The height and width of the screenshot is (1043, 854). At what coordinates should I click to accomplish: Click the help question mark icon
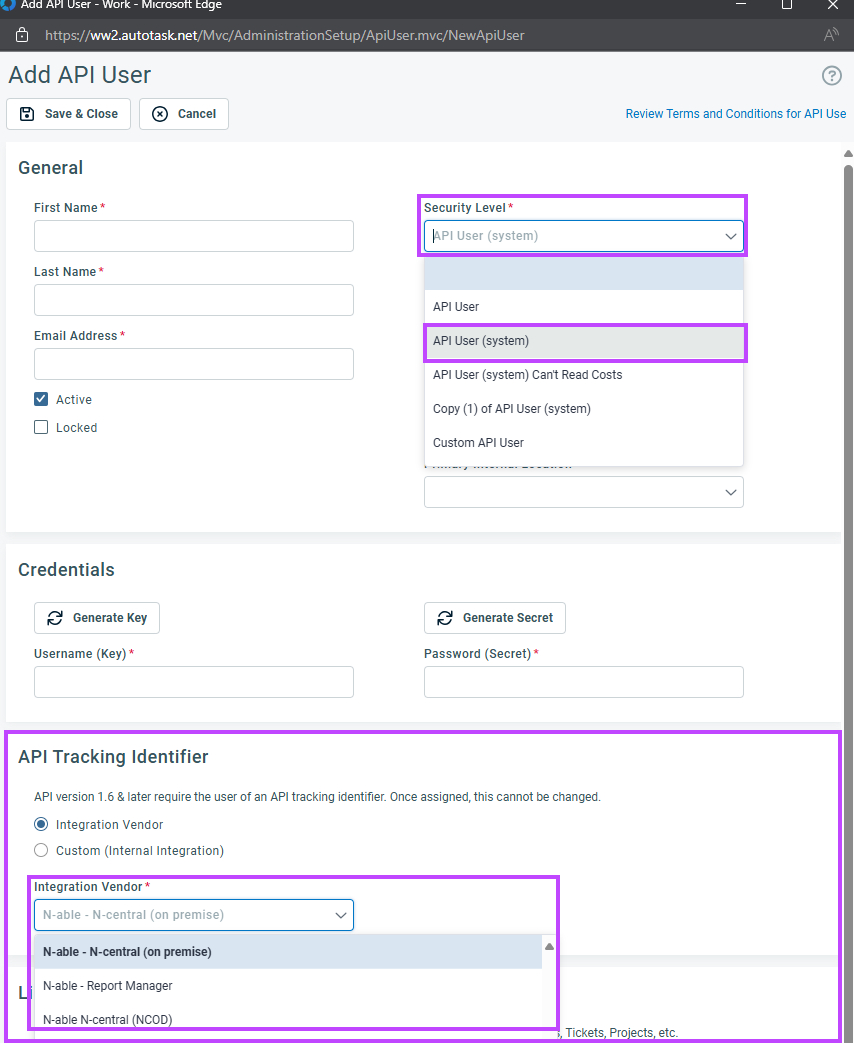point(831,76)
